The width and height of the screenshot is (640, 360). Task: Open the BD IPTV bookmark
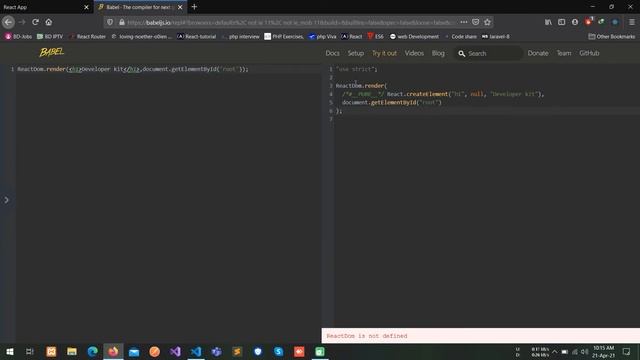50,36
